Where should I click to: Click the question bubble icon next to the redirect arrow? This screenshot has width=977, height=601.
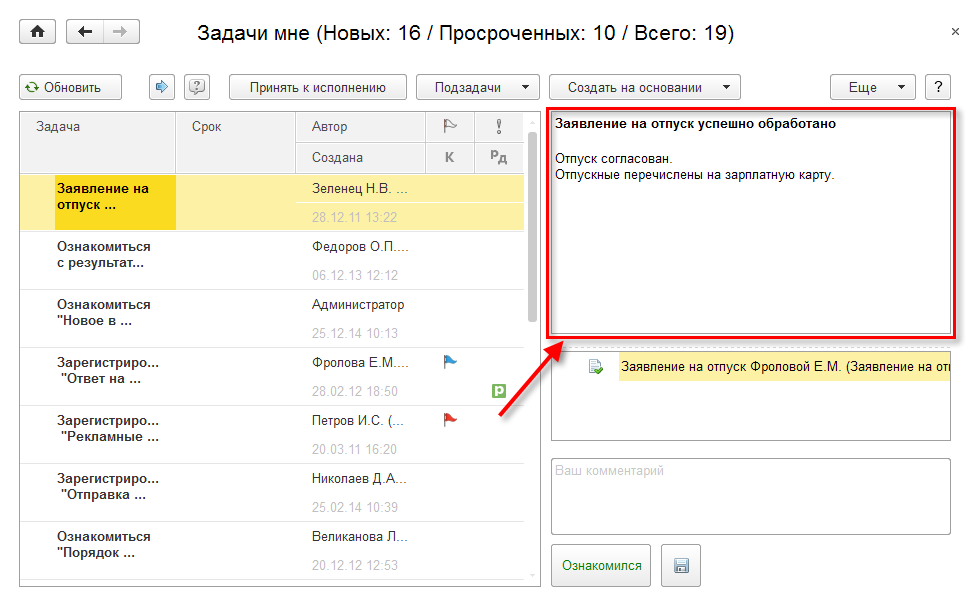pyautogui.click(x=197, y=87)
